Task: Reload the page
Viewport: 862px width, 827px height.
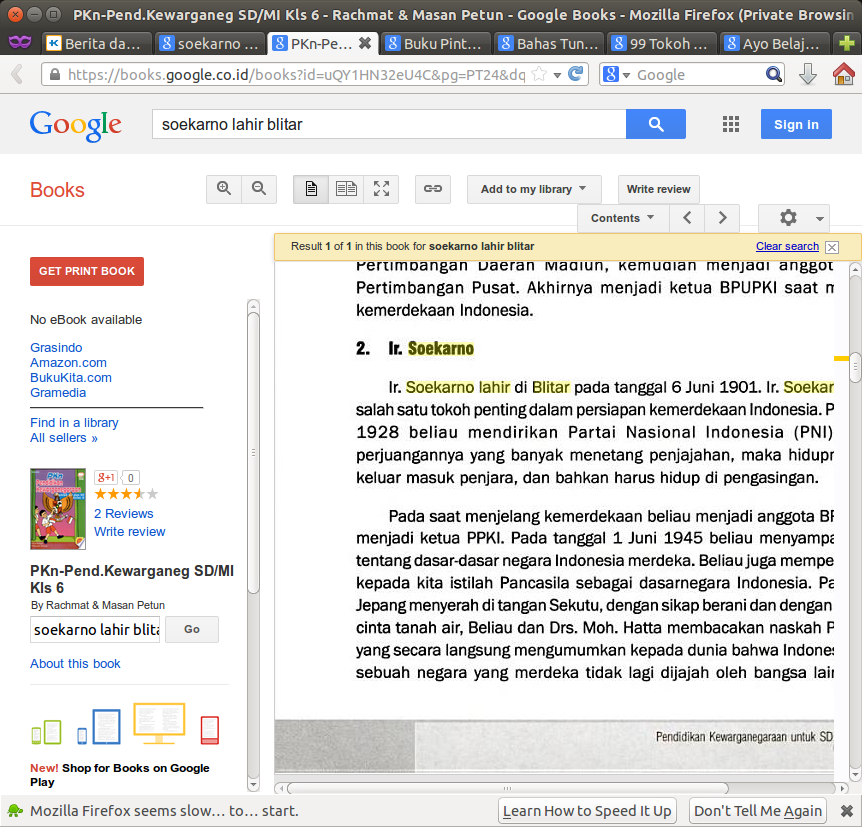Action: click(576, 74)
